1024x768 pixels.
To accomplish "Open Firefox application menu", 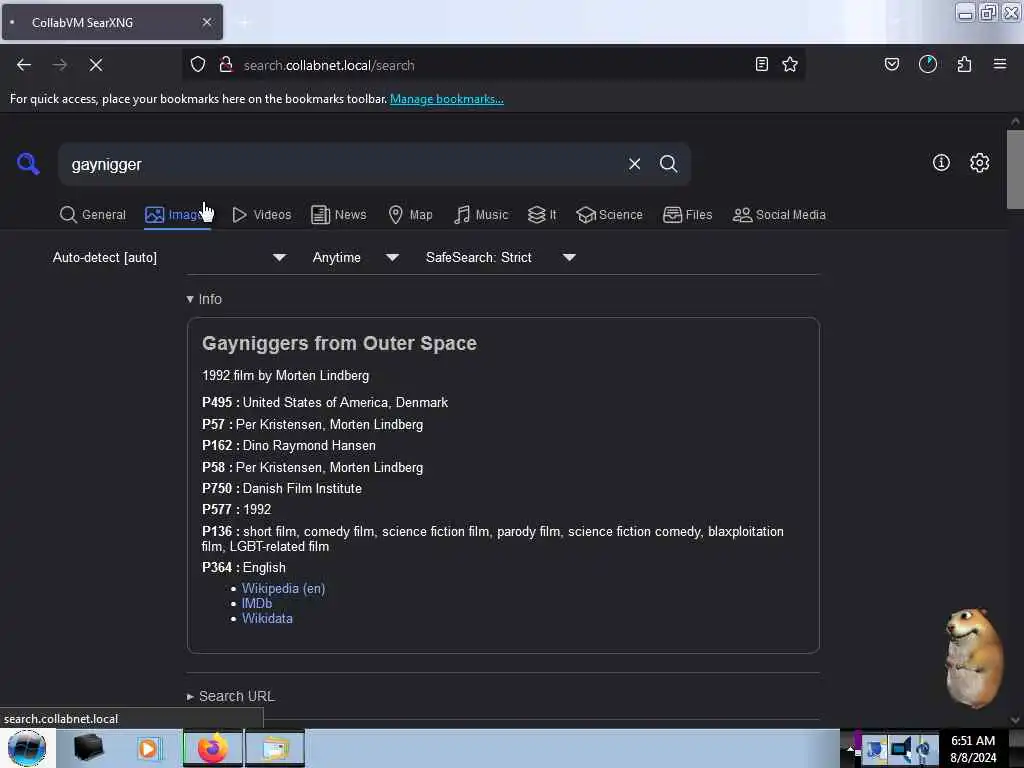I will 1000,64.
